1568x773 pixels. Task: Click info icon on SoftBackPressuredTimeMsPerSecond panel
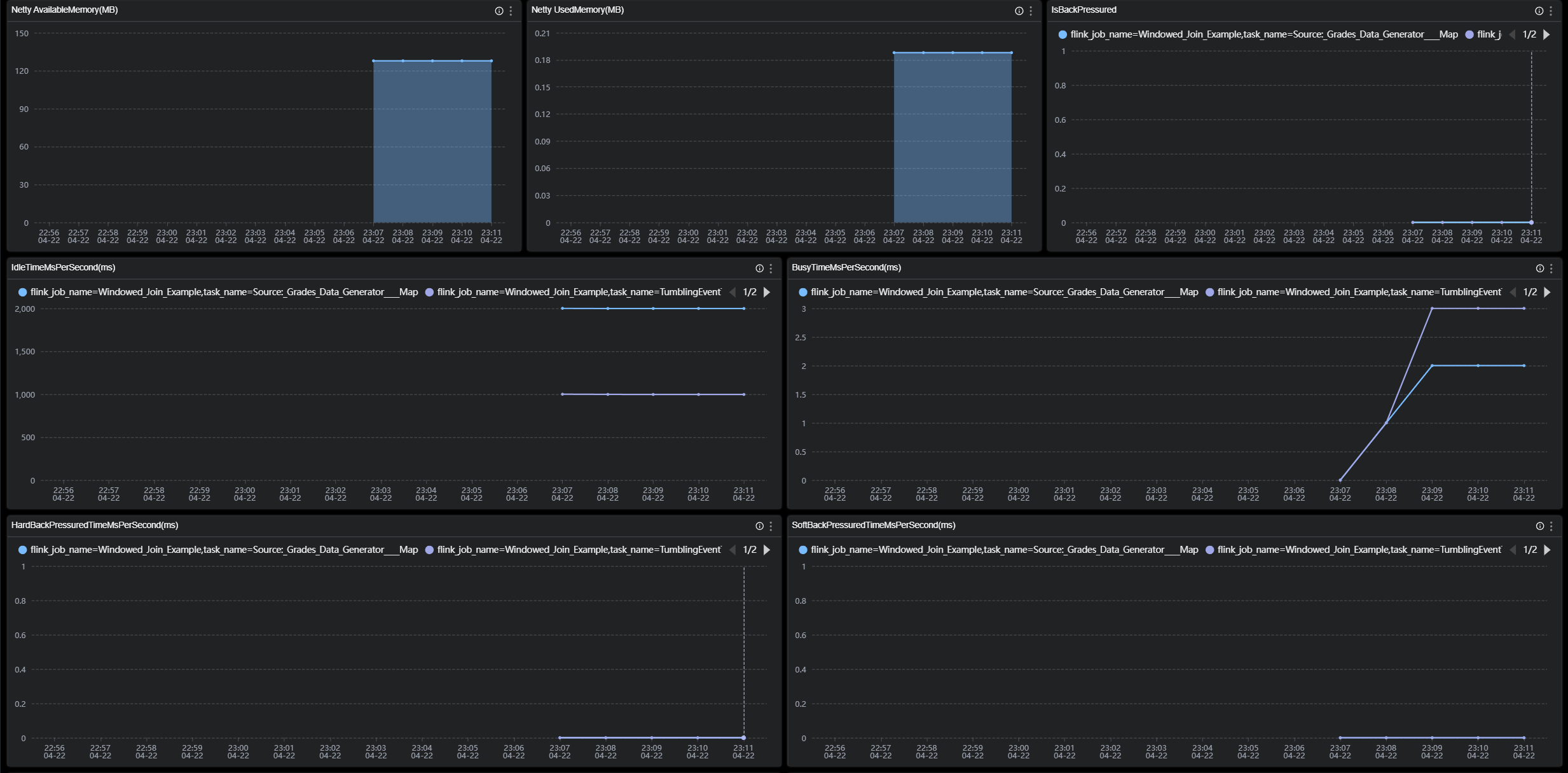1539,526
